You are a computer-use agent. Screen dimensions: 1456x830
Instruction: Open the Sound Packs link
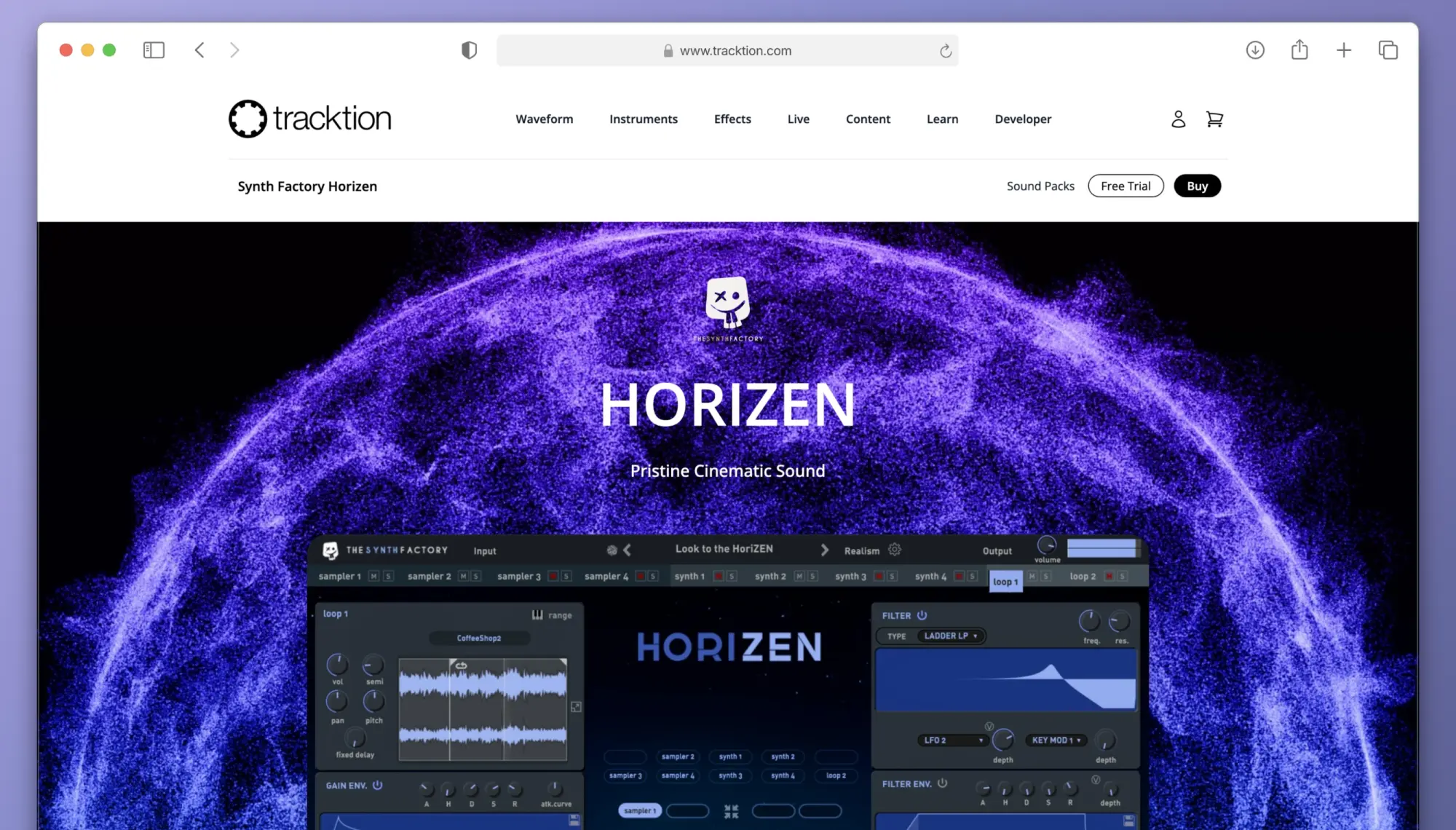1040,186
